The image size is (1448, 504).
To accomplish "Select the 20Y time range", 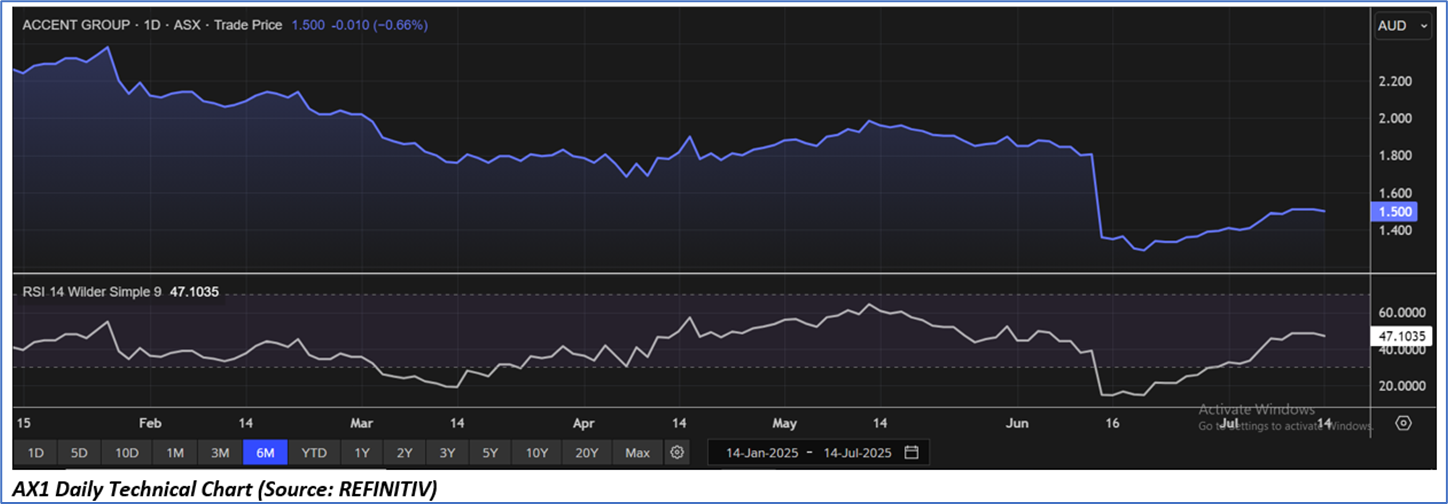I will coord(587,453).
